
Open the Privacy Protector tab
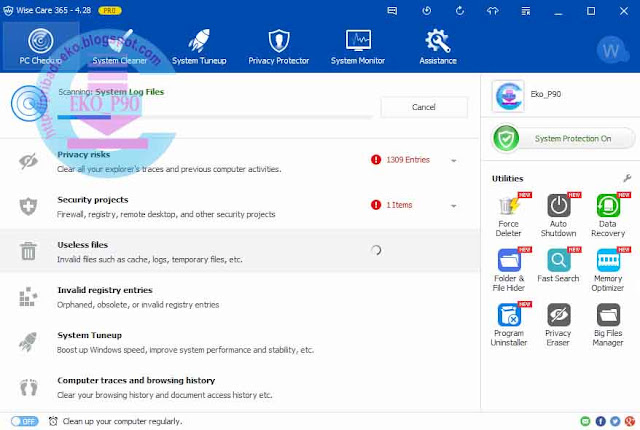(279, 46)
